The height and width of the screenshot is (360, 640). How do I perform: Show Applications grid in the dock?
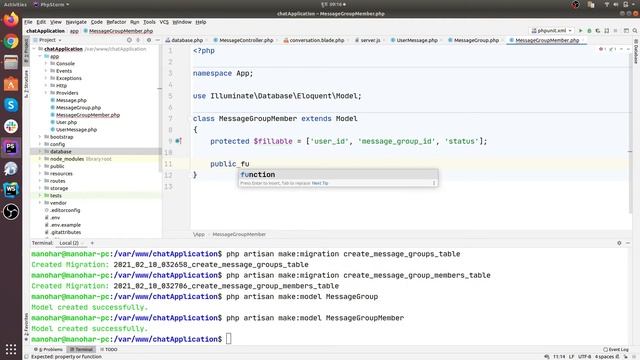(x=11, y=349)
